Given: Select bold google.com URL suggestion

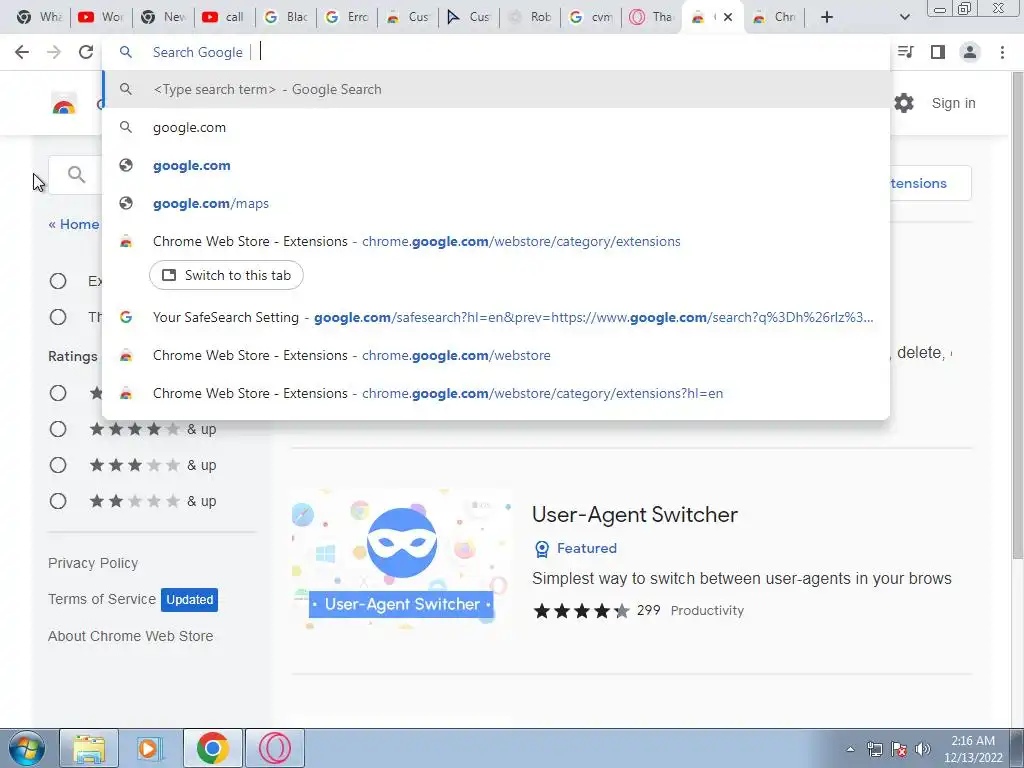Looking at the screenshot, I should [x=496, y=165].
